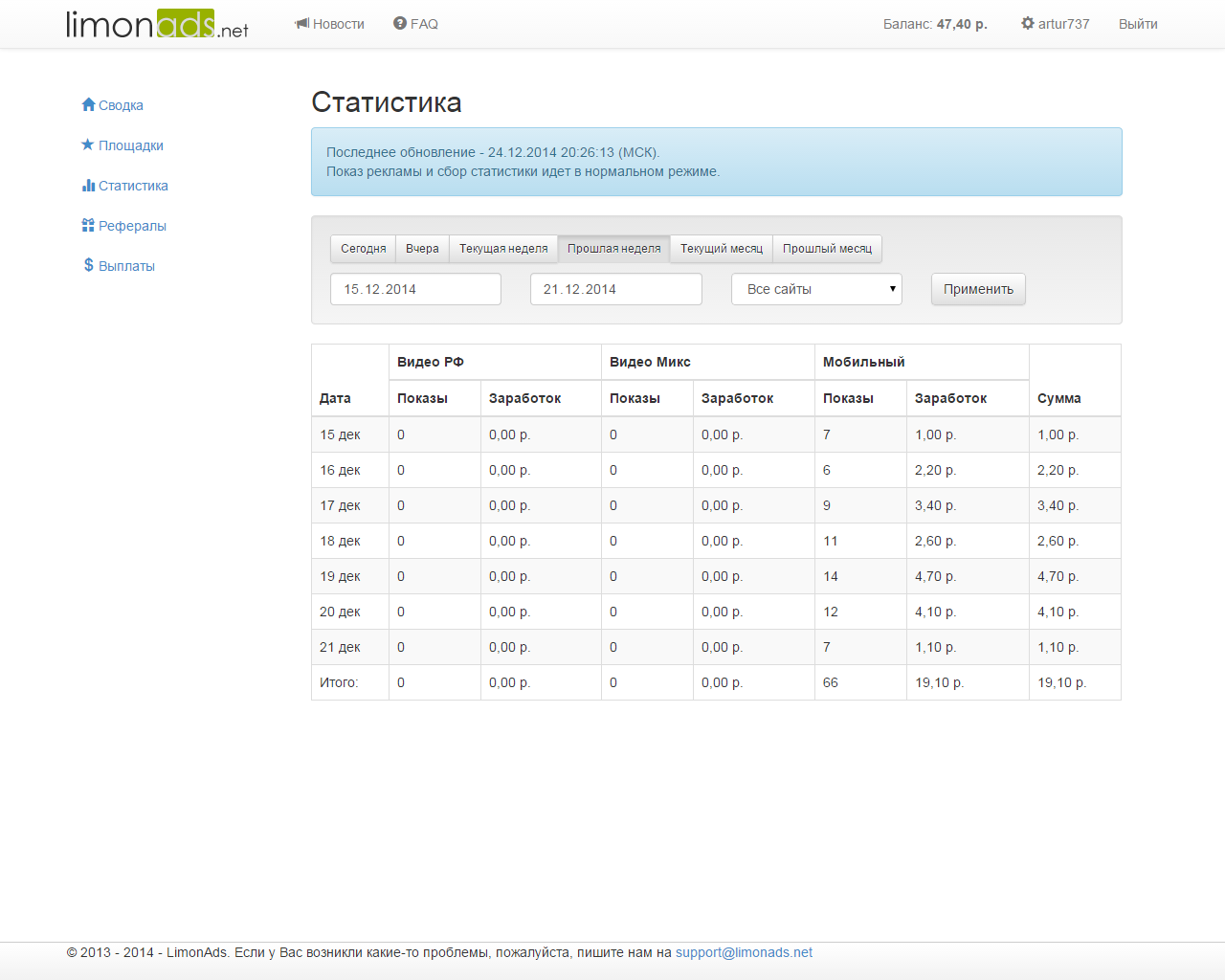Click the gear icon beside artur737
The image size is (1225, 980).
point(1028,23)
